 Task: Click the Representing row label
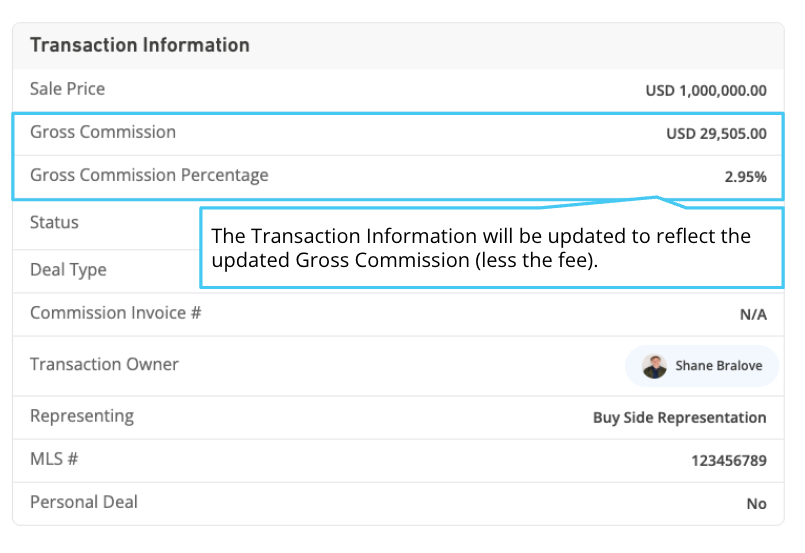pos(82,416)
